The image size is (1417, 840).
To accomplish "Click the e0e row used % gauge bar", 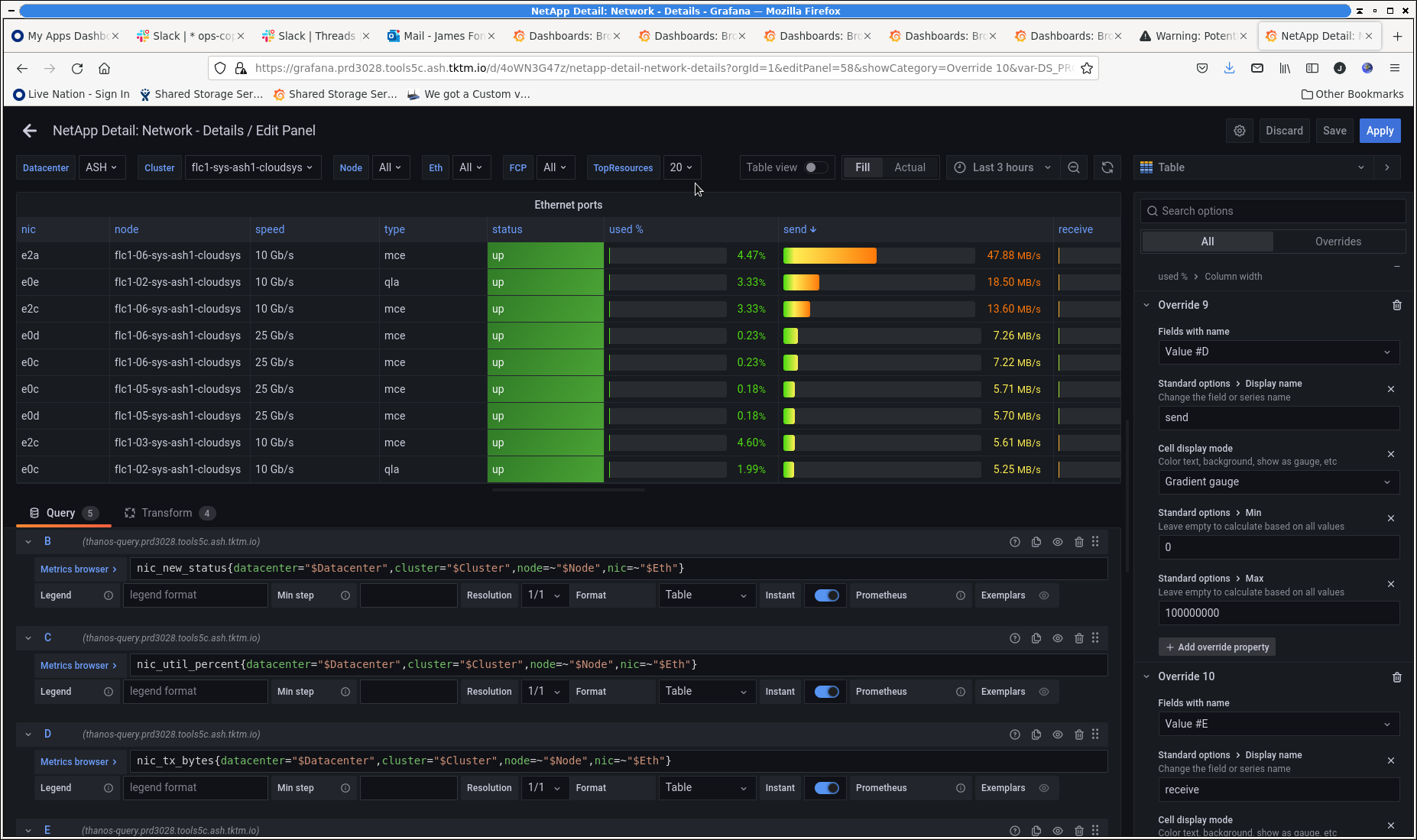I will [x=667, y=282].
